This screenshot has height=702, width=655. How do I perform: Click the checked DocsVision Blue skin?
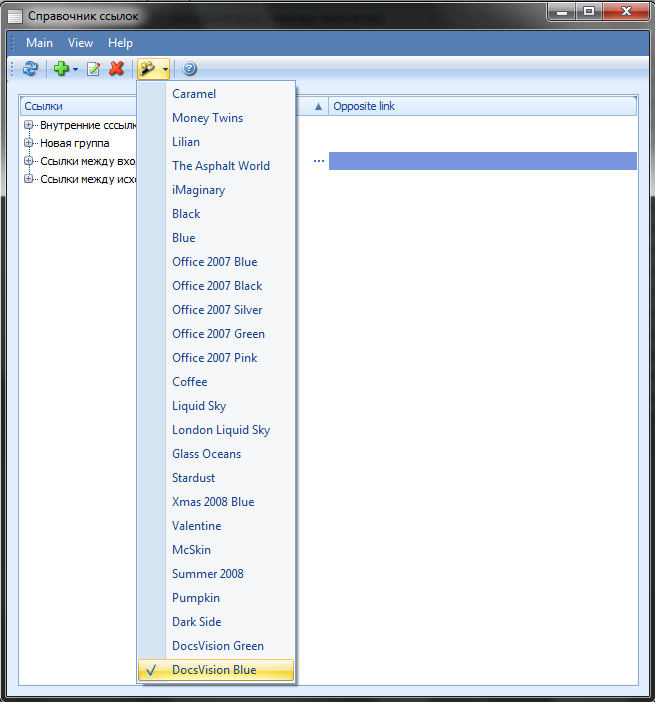coord(216,670)
